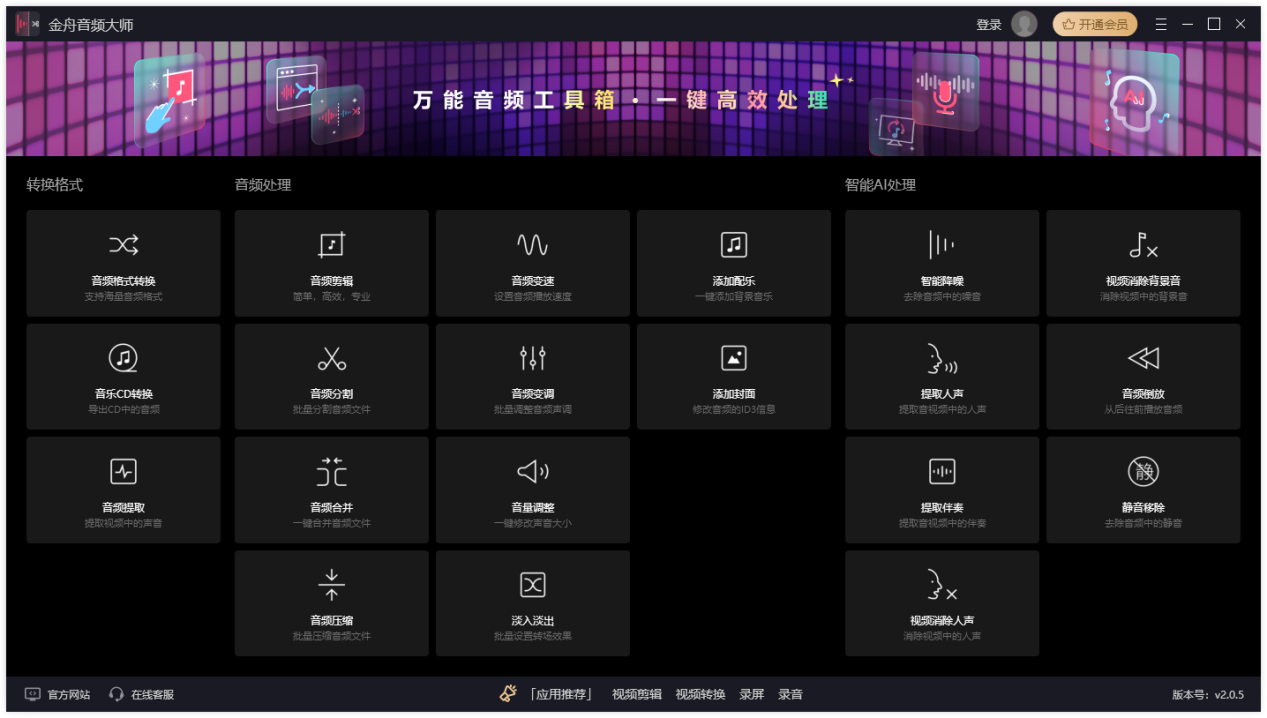
Task: Click the 视频消除背景音 note-with-x icon
Action: pos(1143,245)
